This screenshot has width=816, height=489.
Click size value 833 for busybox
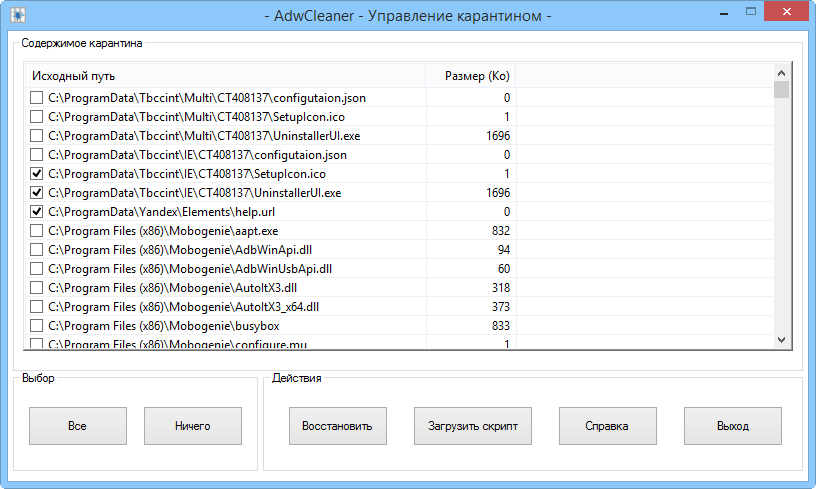tap(501, 326)
